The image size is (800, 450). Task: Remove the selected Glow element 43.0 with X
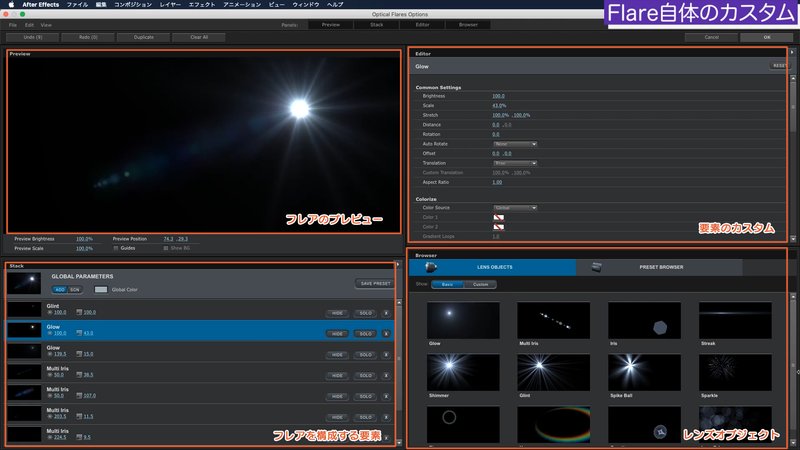click(386, 334)
